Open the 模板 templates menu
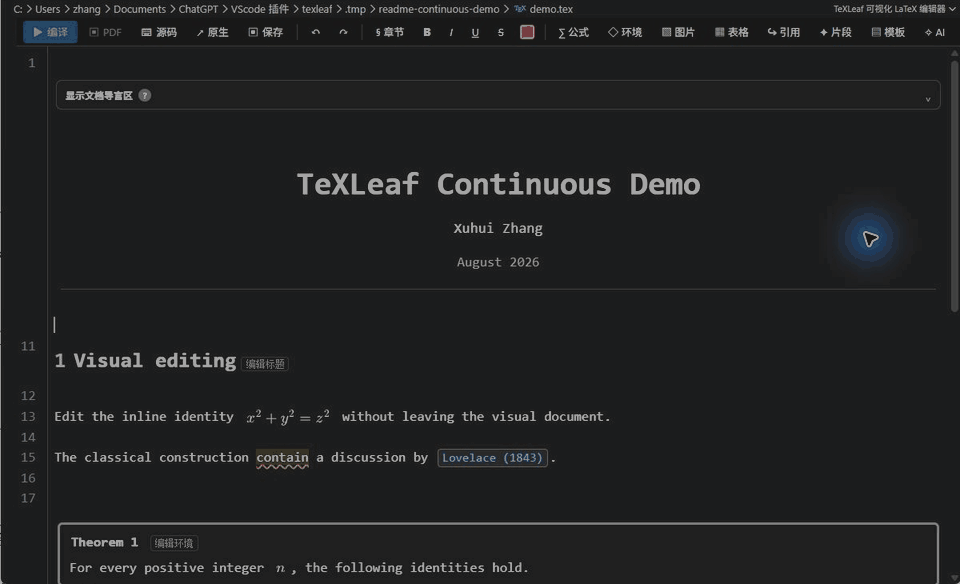960x584 pixels. point(888,32)
